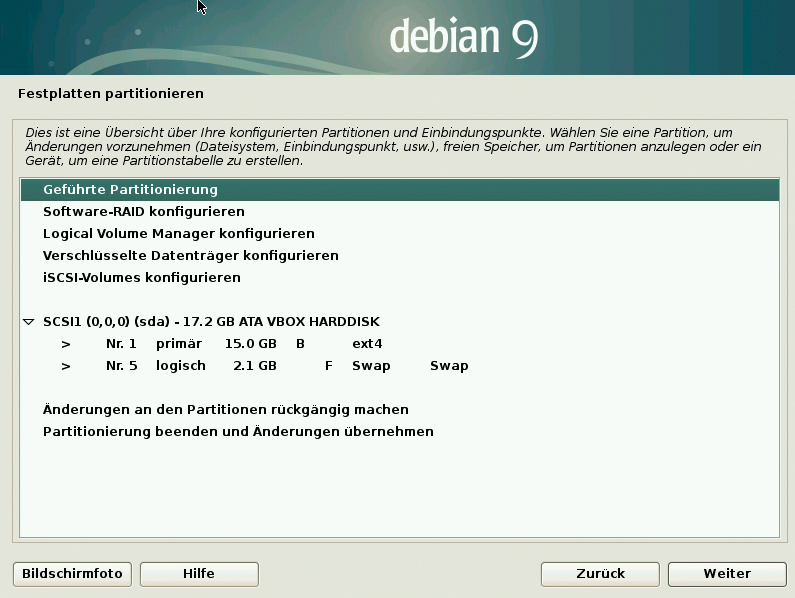Select the SCSI1 (sda) VBOX HARDDISK row

tap(211, 322)
